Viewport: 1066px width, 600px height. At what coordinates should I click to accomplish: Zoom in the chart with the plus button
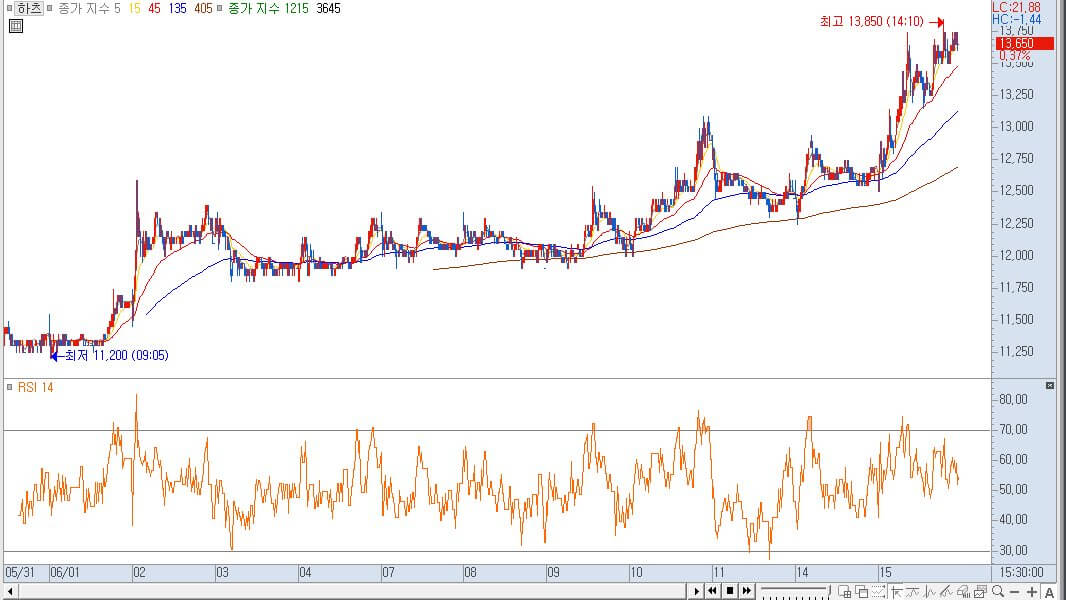(1032, 592)
